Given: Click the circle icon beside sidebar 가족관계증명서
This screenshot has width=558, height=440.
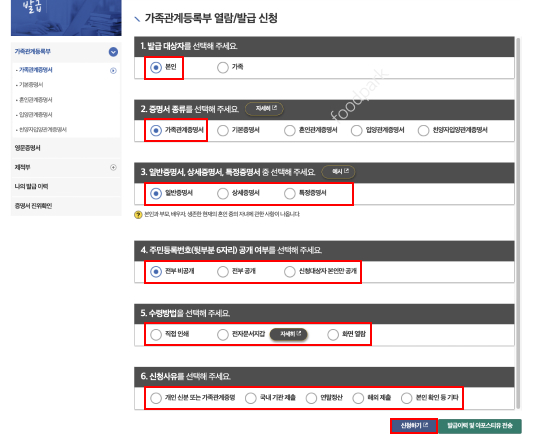Looking at the screenshot, I should tap(113, 70).
